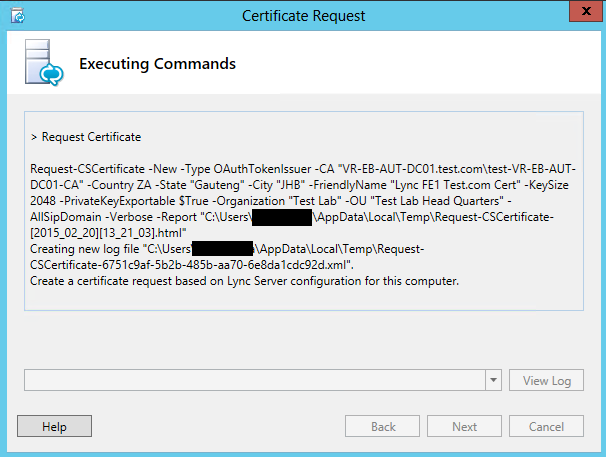This screenshot has height=457, width=606.
Task: Proceed with the Next button
Action: click(x=464, y=426)
